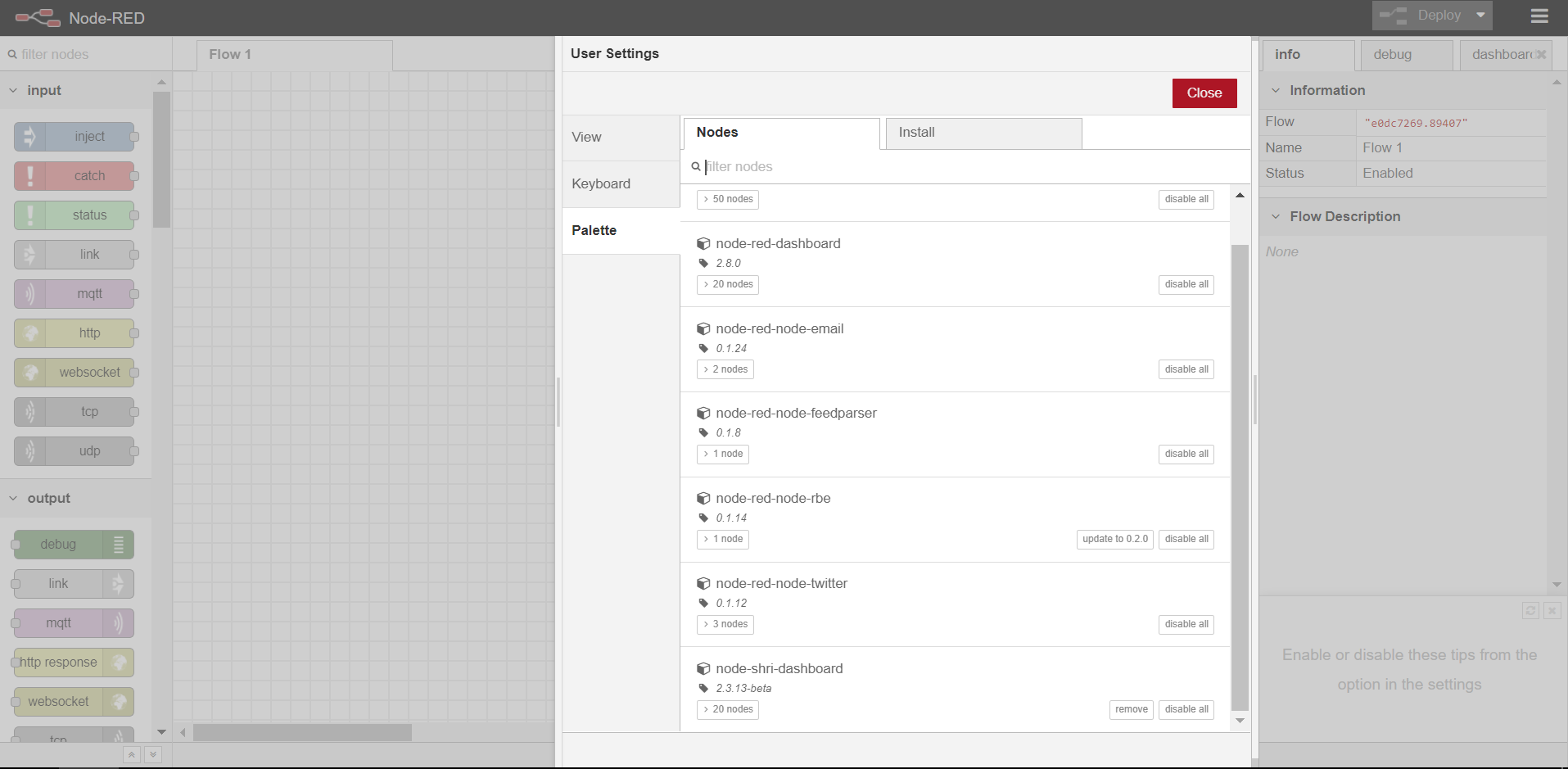This screenshot has width=1568, height=769.
Task: Remove the node-shri-dashboard module
Action: pyautogui.click(x=1132, y=709)
